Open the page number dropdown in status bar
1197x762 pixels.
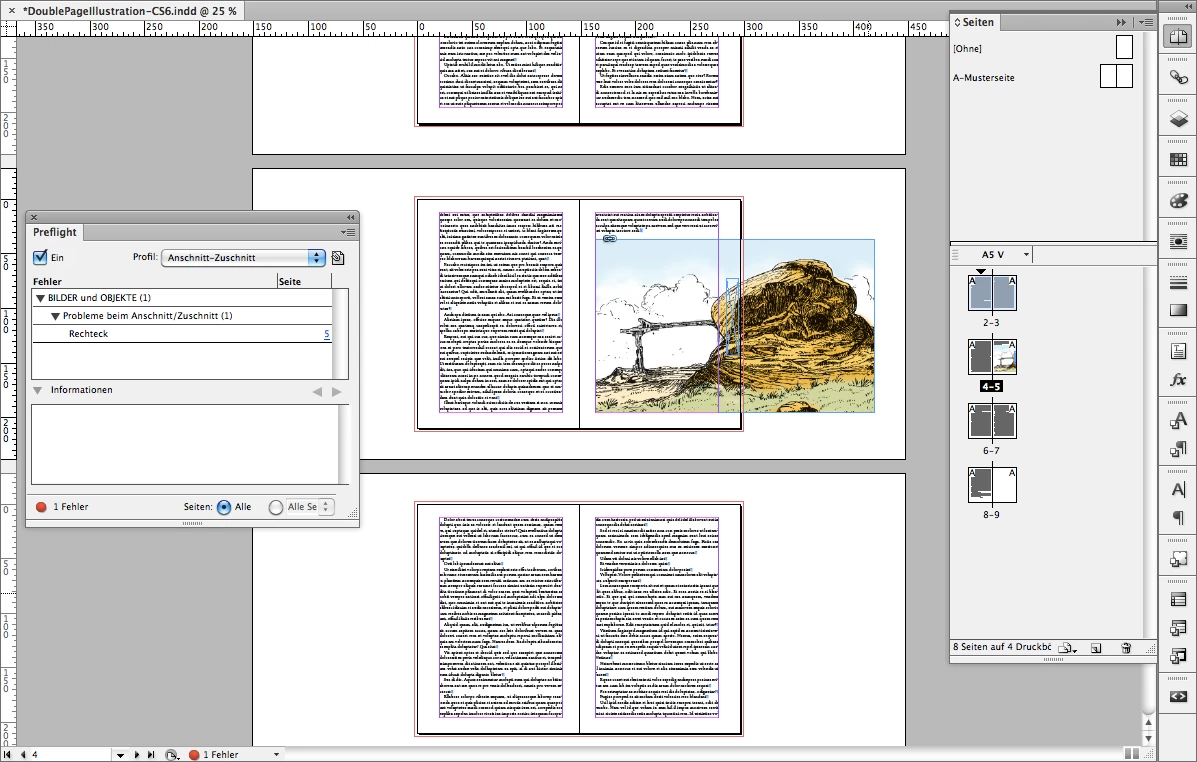(120, 755)
